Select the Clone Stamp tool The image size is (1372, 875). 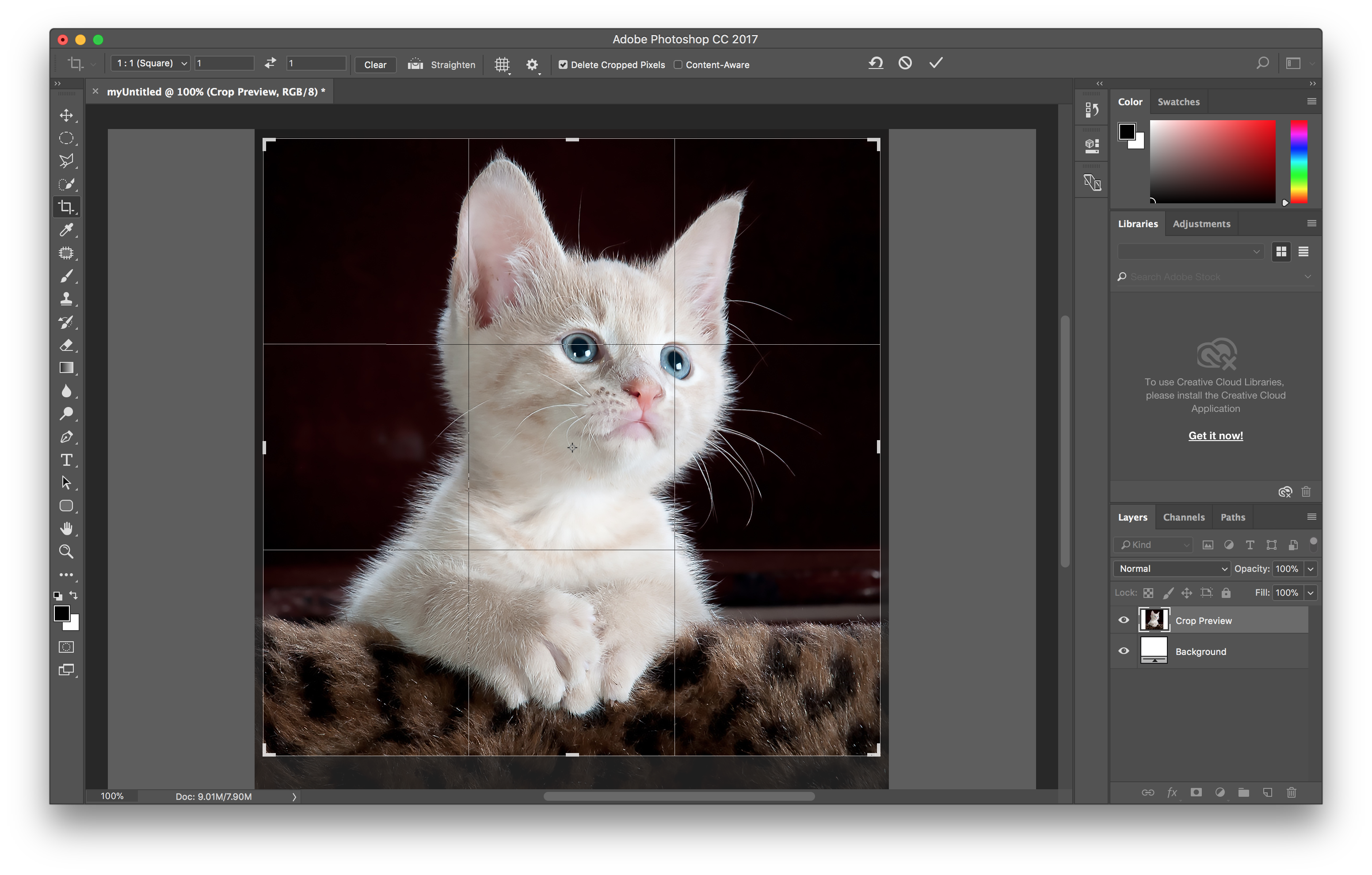tap(67, 298)
